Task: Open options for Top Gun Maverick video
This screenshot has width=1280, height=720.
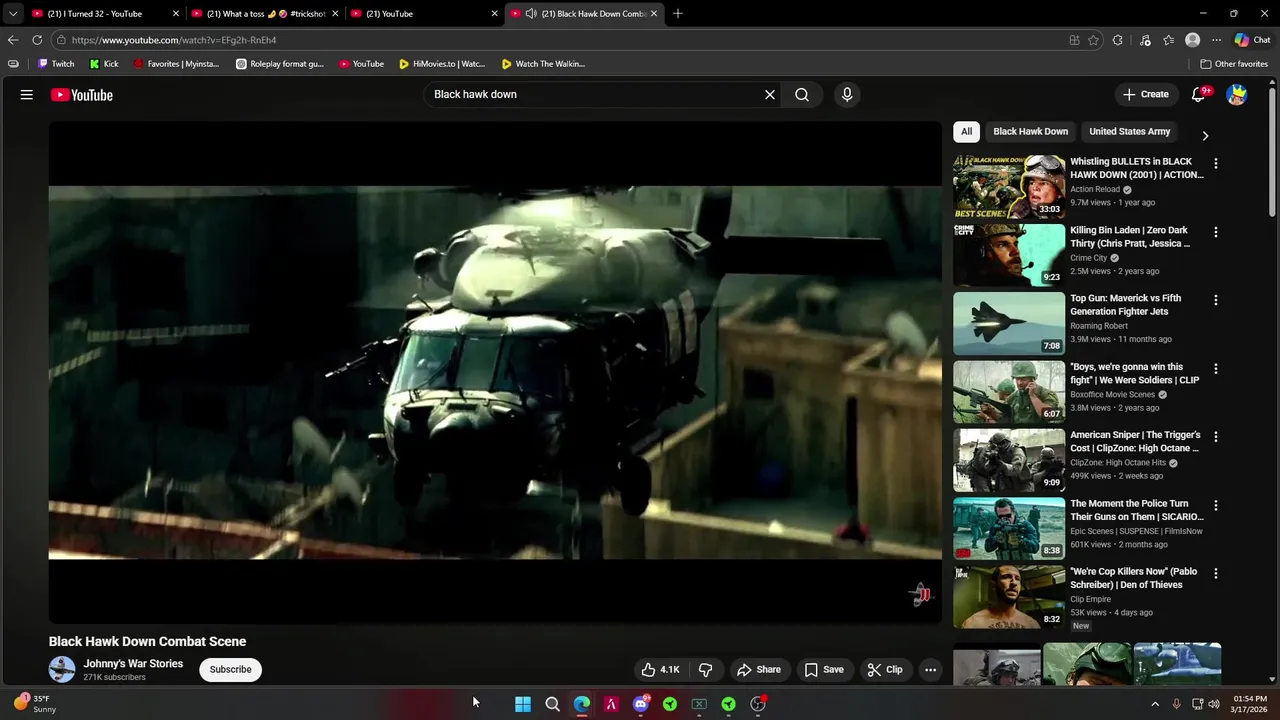Action: click(x=1216, y=300)
